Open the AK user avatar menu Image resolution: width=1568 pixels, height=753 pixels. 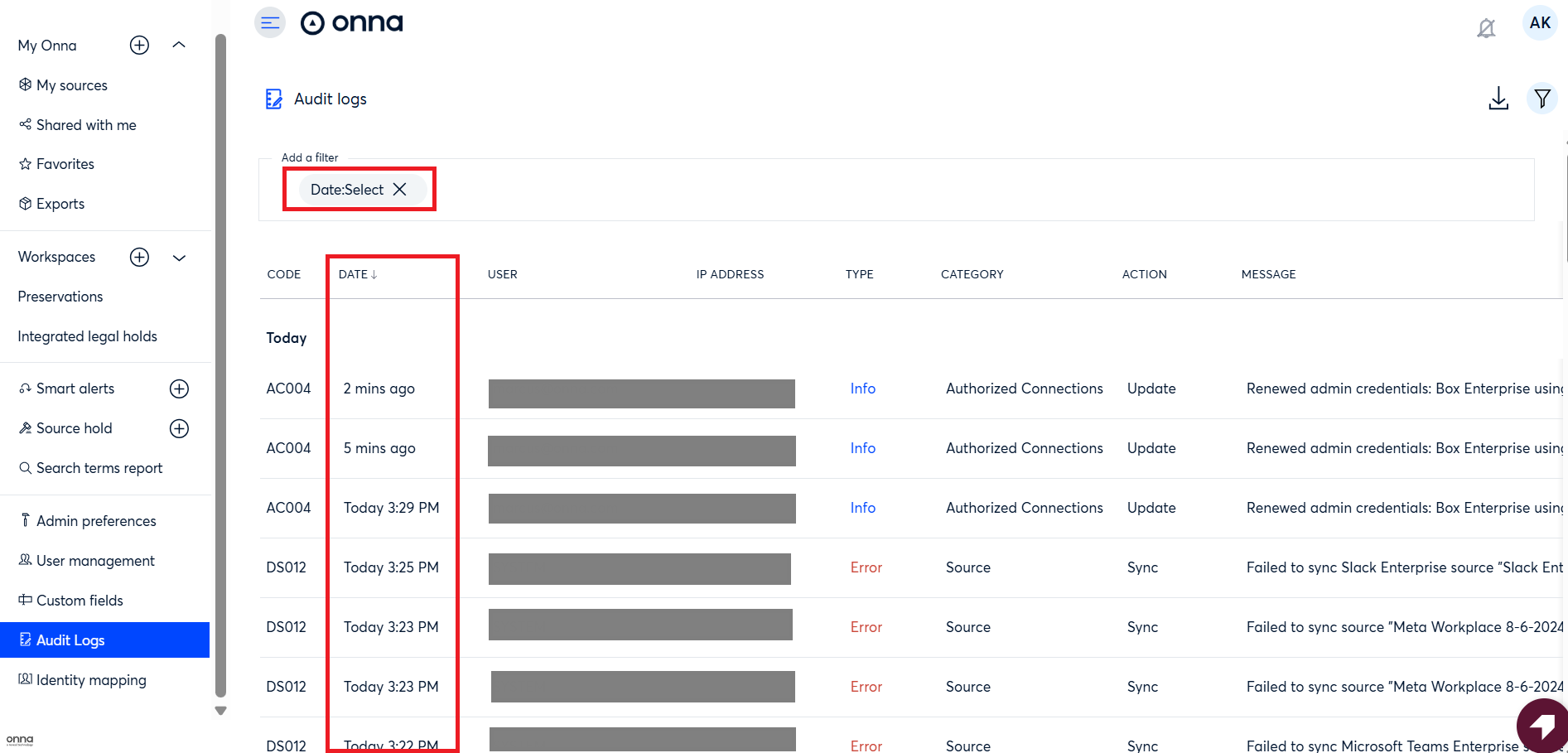tap(1540, 23)
